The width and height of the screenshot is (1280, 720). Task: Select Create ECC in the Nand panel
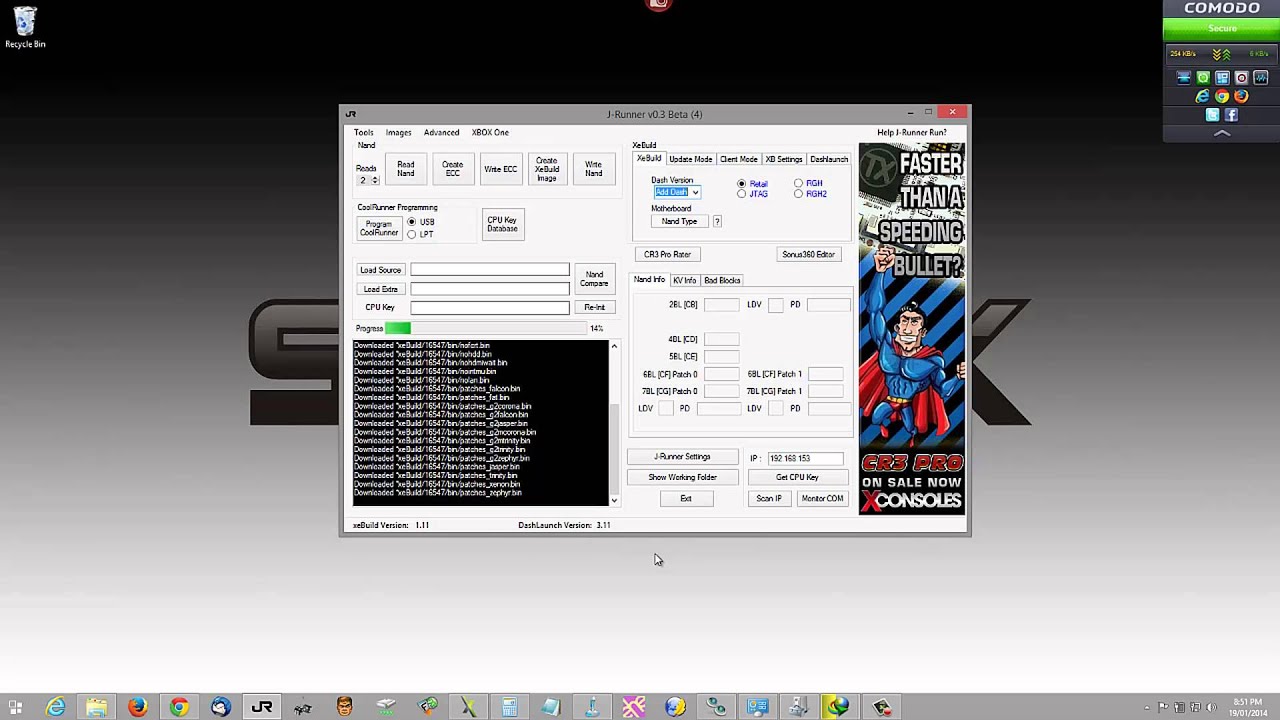click(x=452, y=168)
